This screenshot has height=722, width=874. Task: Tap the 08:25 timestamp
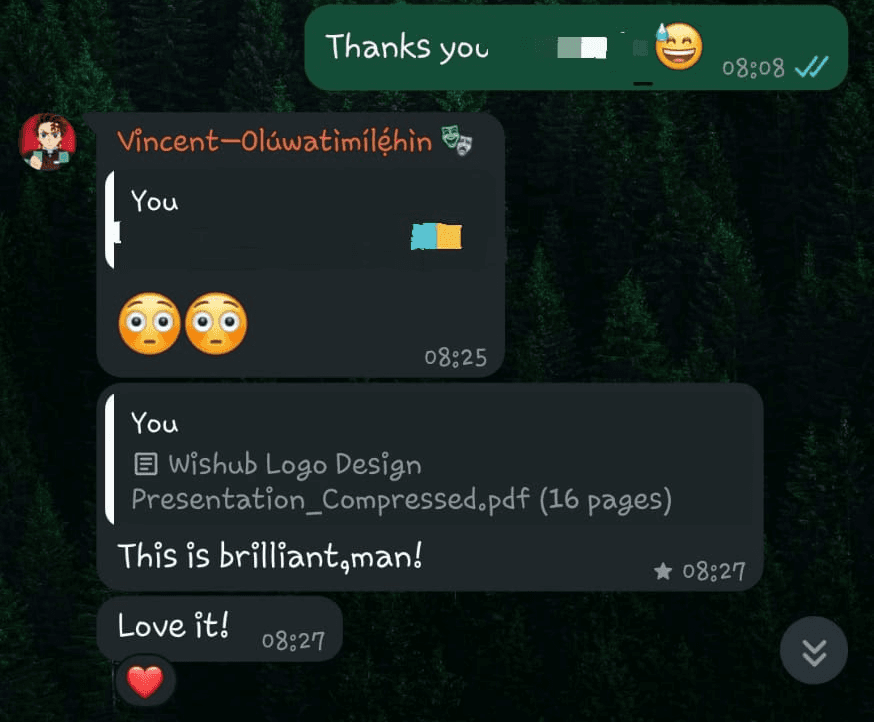(x=455, y=357)
